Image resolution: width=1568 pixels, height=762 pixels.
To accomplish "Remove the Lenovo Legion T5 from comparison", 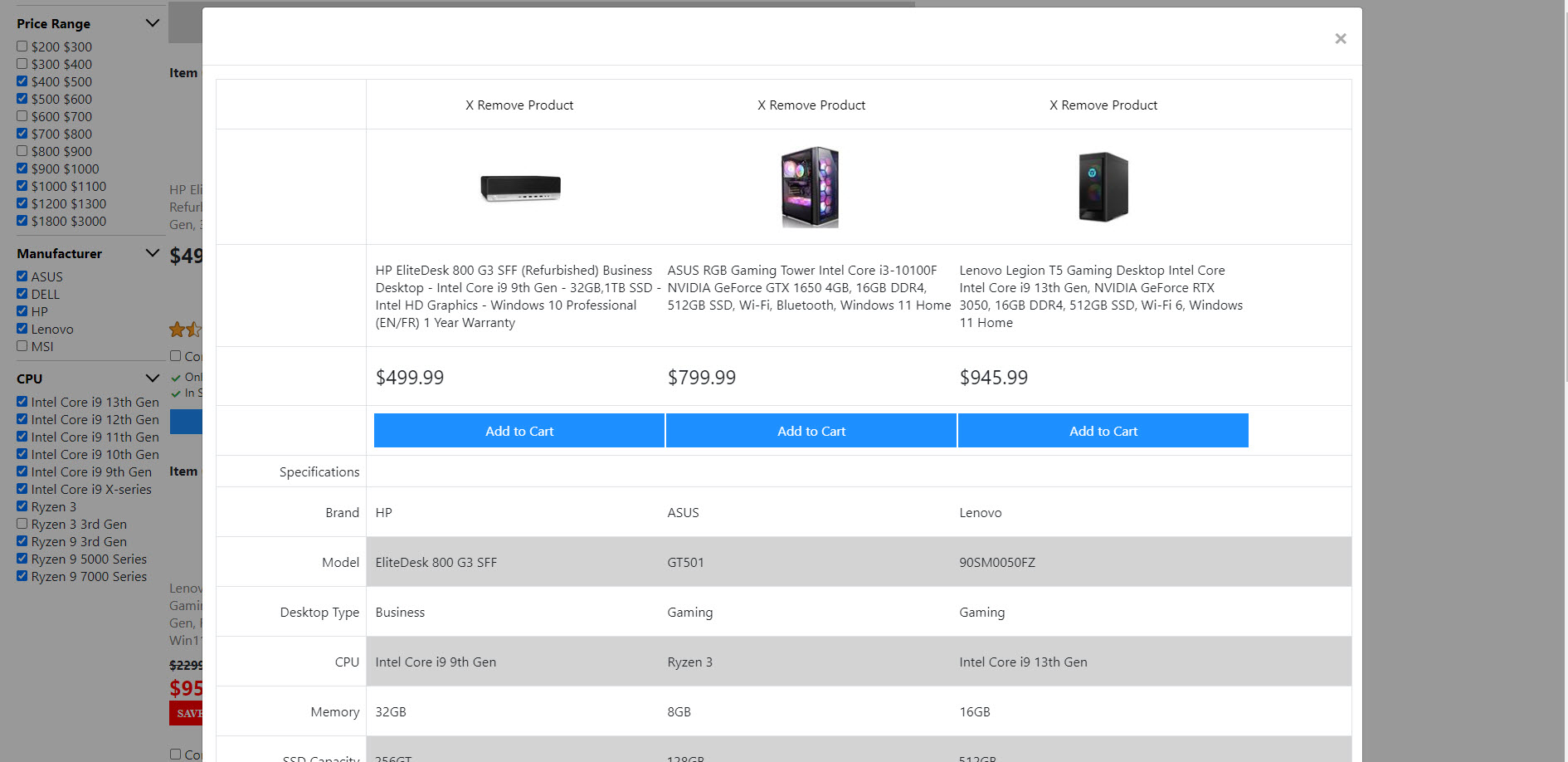I will point(1103,105).
